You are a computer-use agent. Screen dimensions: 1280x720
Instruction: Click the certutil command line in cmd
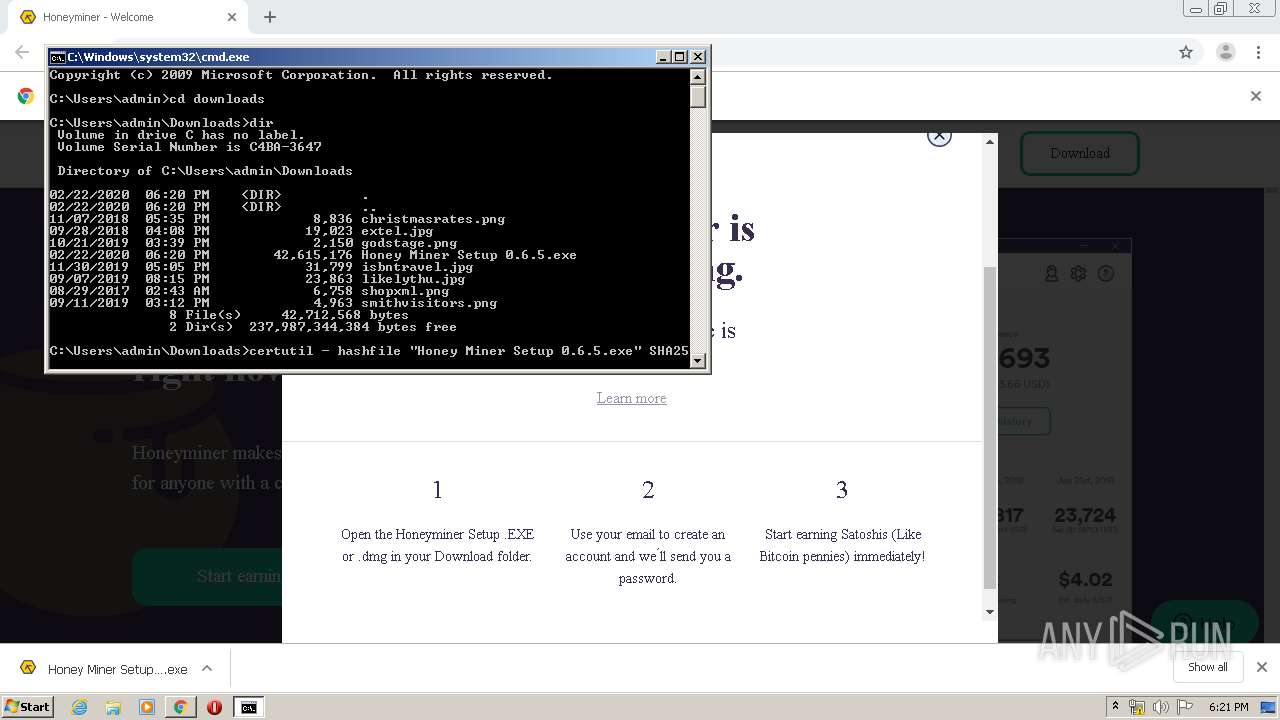(369, 351)
